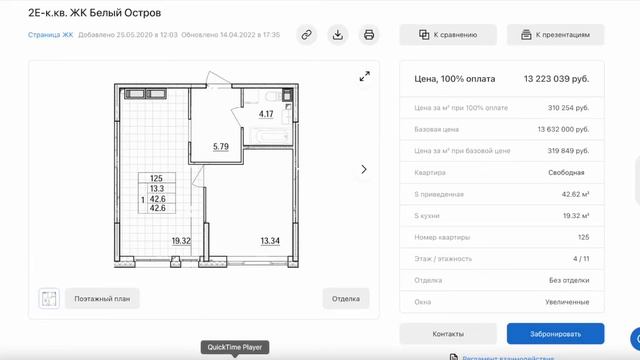The height and width of the screenshot is (360, 640).
Task: Select floor value 4 / 11
Action: tap(581, 259)
